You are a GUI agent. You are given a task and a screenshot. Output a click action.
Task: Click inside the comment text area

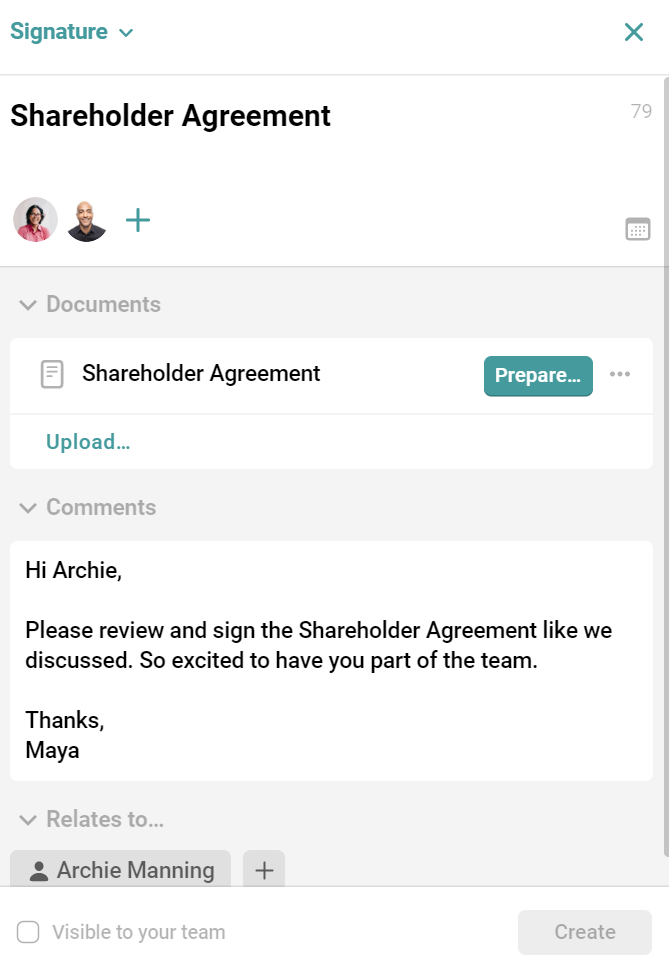[x=330, y=660]
